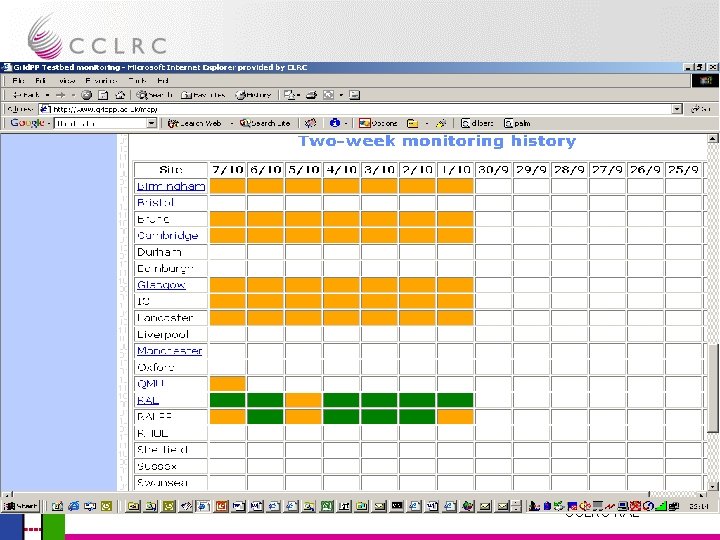The image size is (720, 540).
Task: Click the blue Page Info icon
Action: (335, 123)
